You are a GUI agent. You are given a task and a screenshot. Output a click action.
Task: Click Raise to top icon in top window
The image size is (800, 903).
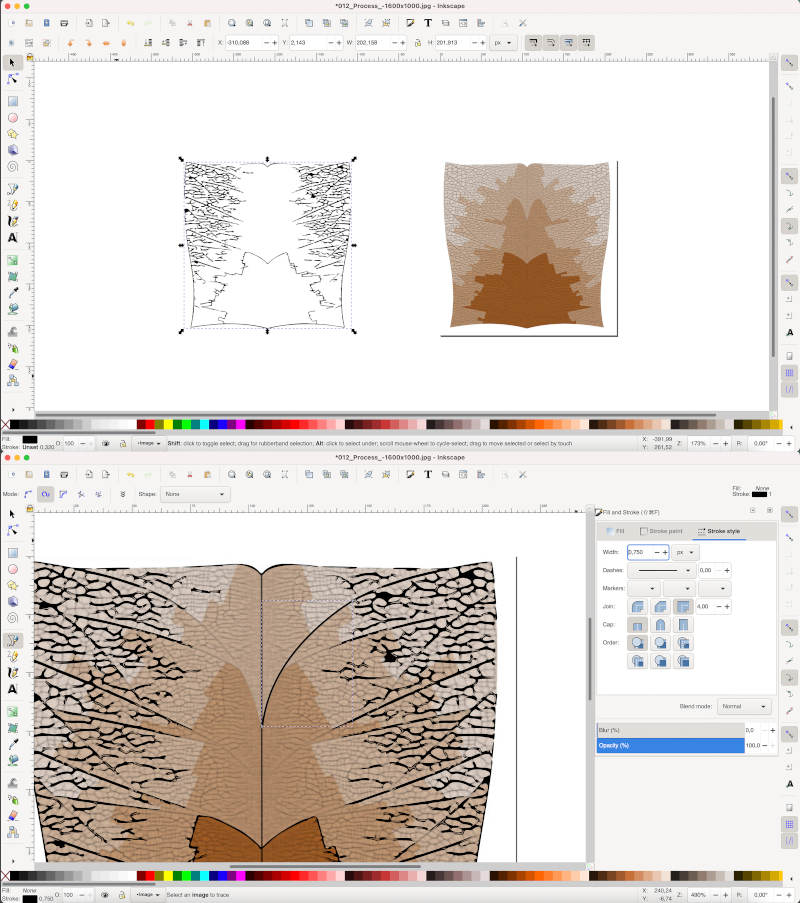pos(201,43)
